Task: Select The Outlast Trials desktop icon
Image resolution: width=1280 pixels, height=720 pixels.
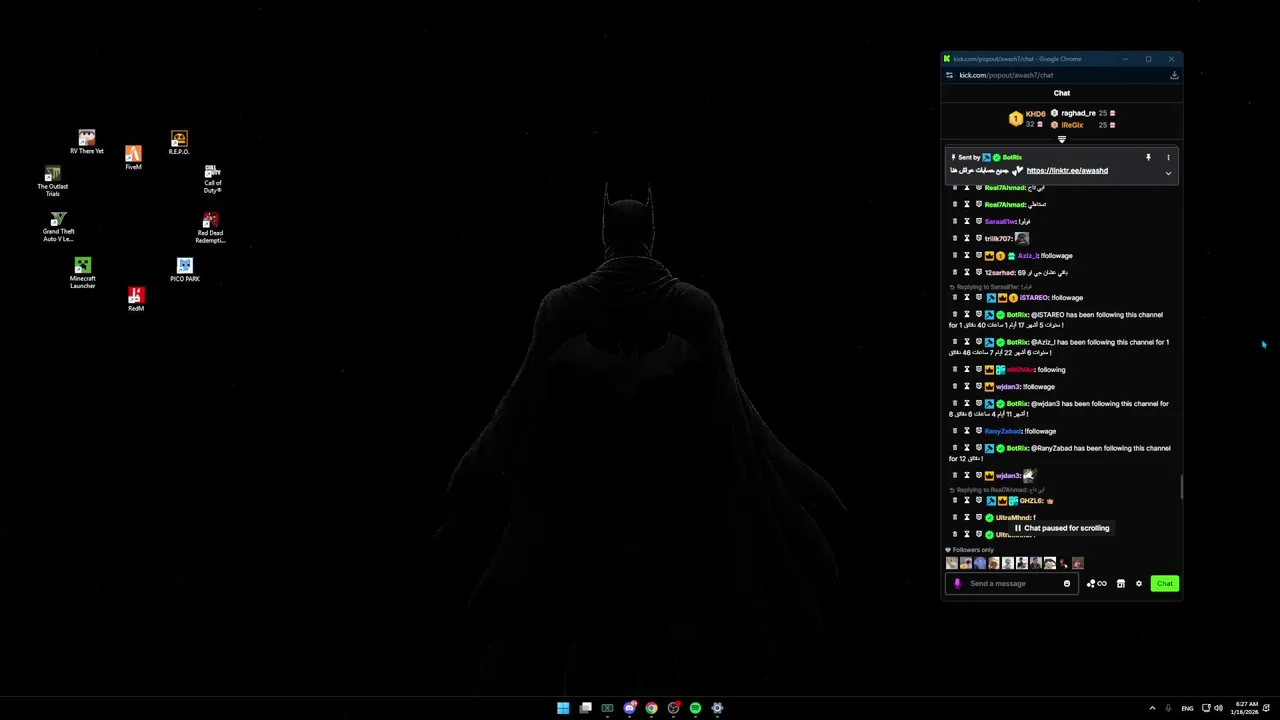Action: tap(53, 181)
